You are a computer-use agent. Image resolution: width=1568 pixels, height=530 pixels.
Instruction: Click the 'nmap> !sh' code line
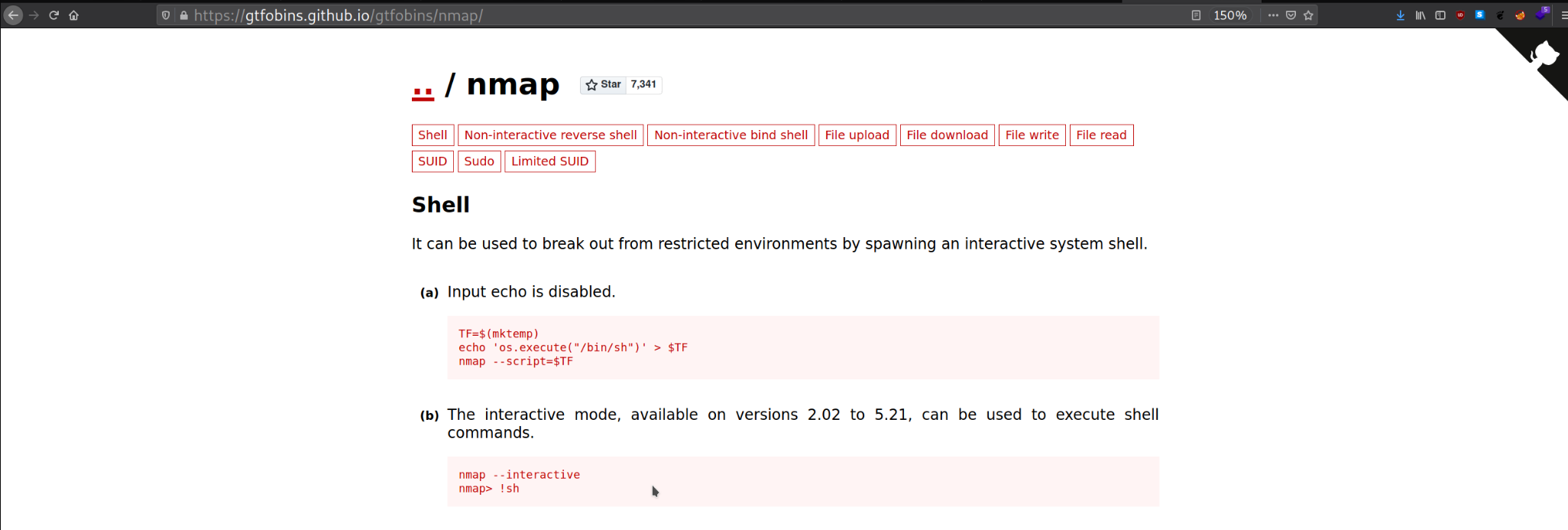click(x=489, y=489)
